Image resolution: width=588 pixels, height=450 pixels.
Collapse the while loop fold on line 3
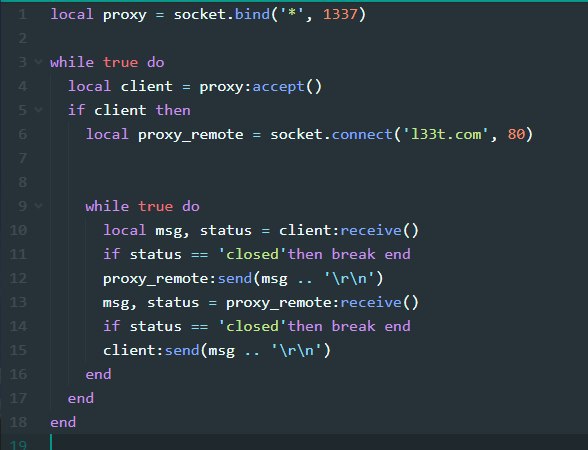(38, 62)
